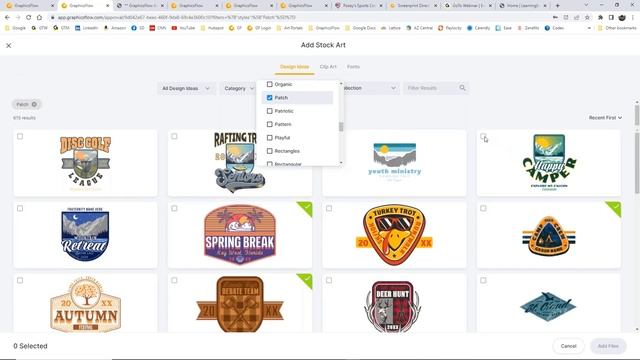
Task: Open the browser extensions puzzle icon
Action: (600, 18)
